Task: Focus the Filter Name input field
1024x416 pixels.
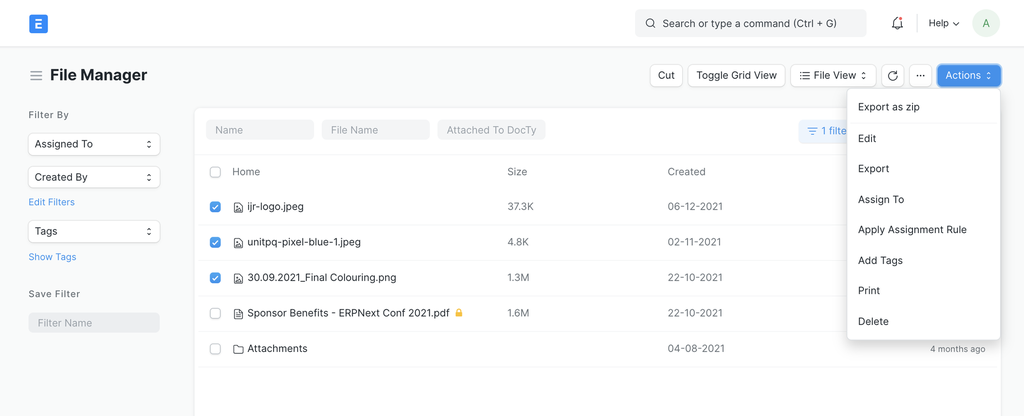Action: 94,323
